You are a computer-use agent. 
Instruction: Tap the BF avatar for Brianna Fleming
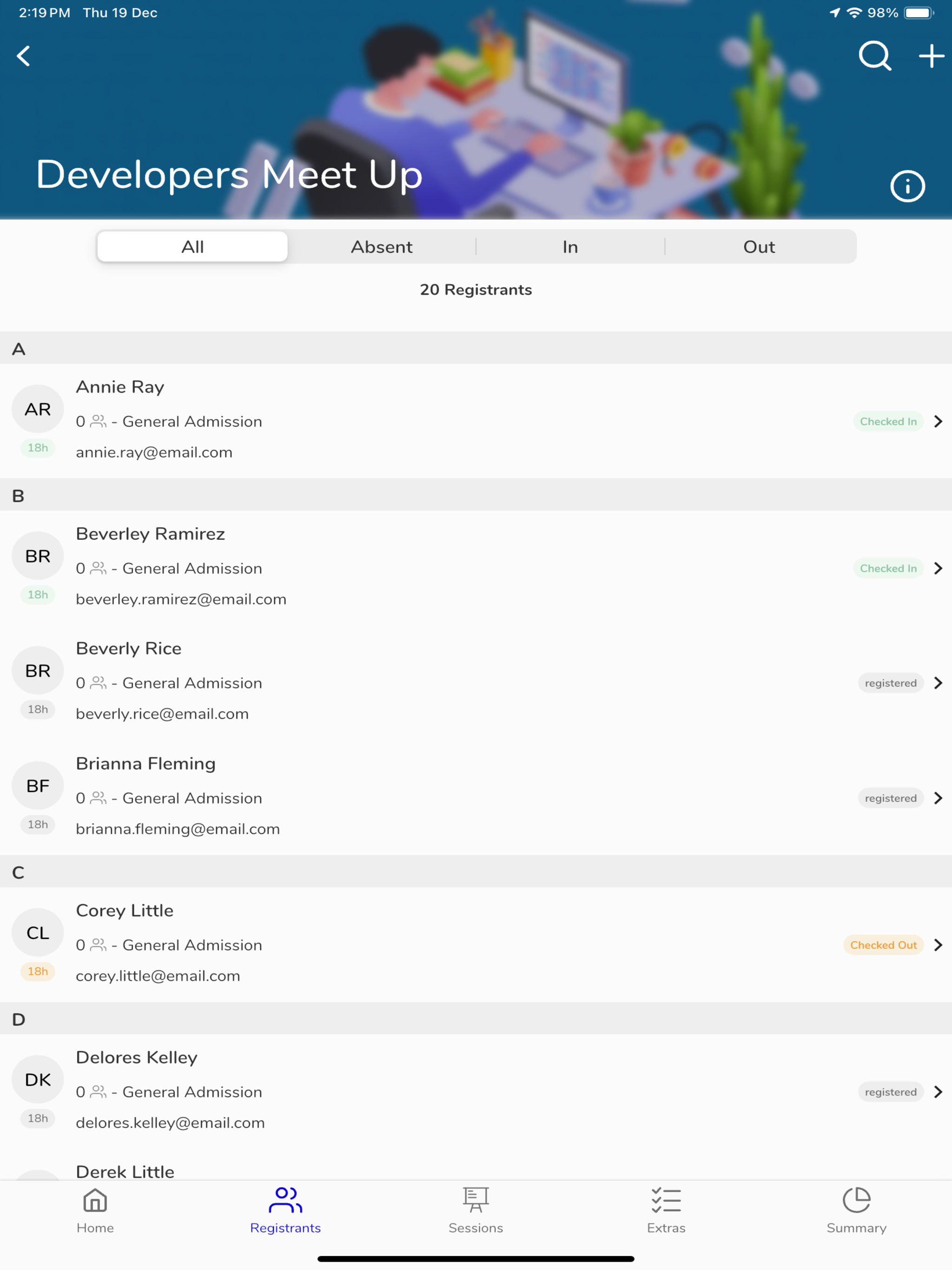(x=38, y=786)
